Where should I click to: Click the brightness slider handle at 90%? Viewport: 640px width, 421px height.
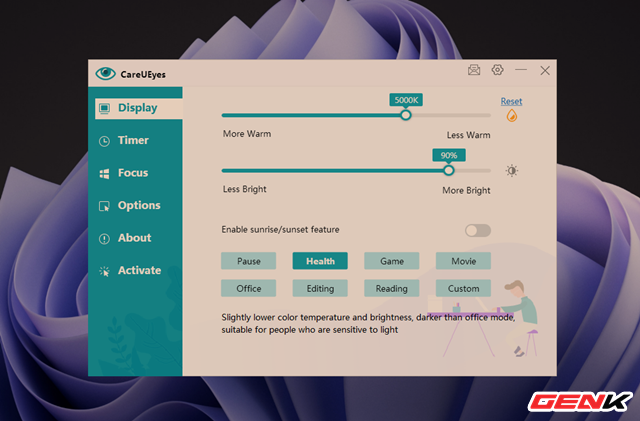point(449,170)
